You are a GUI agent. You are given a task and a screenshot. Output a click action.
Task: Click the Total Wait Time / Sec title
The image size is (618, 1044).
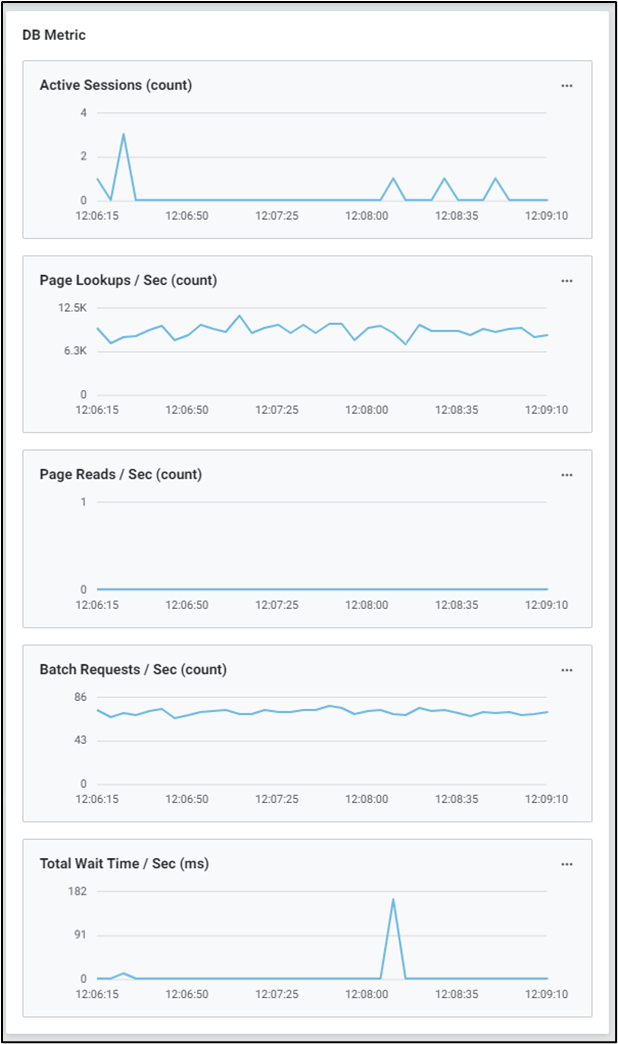click(124, 863)
